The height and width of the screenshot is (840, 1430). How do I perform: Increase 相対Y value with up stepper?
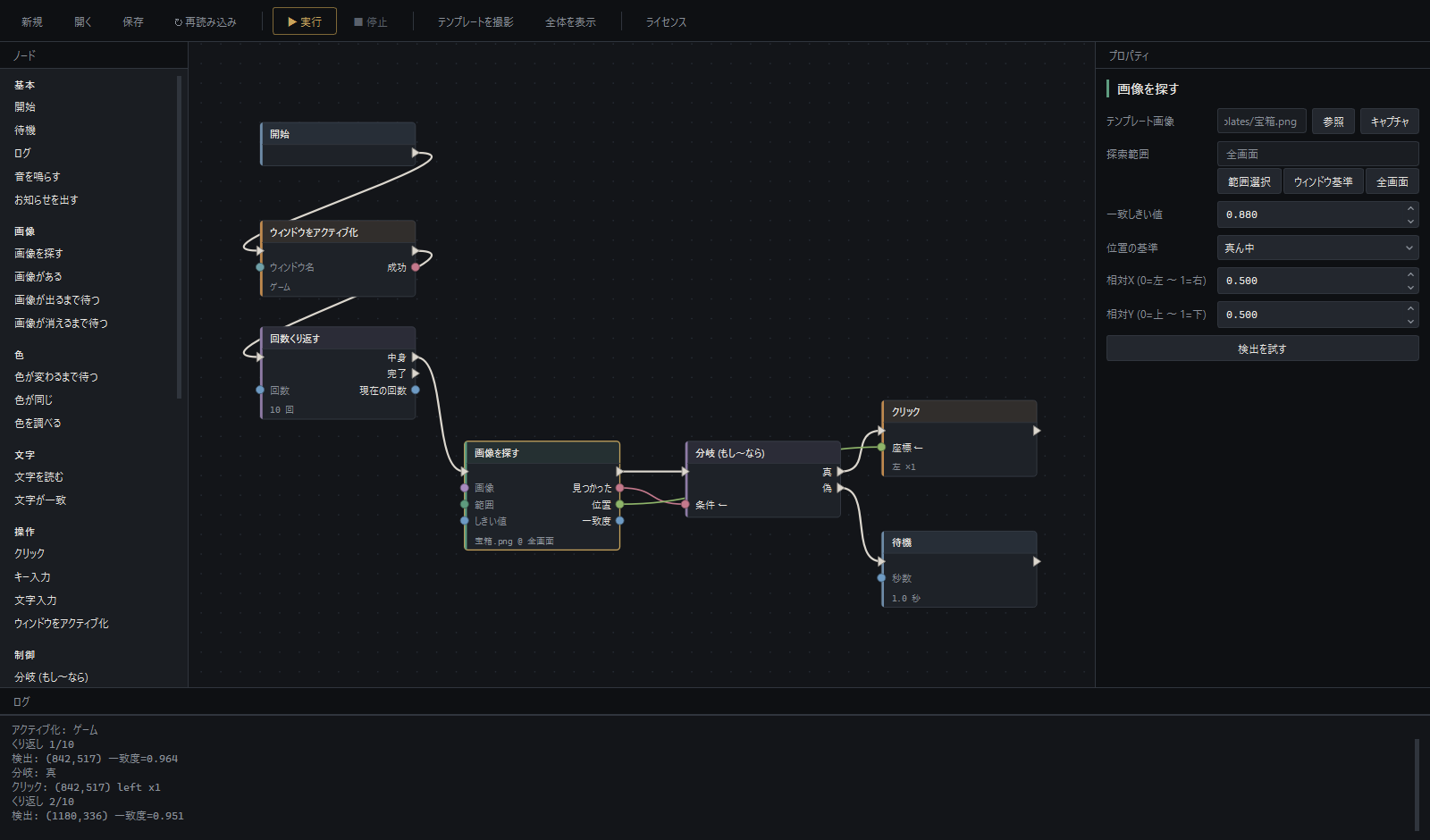[x=1410, y=308]
